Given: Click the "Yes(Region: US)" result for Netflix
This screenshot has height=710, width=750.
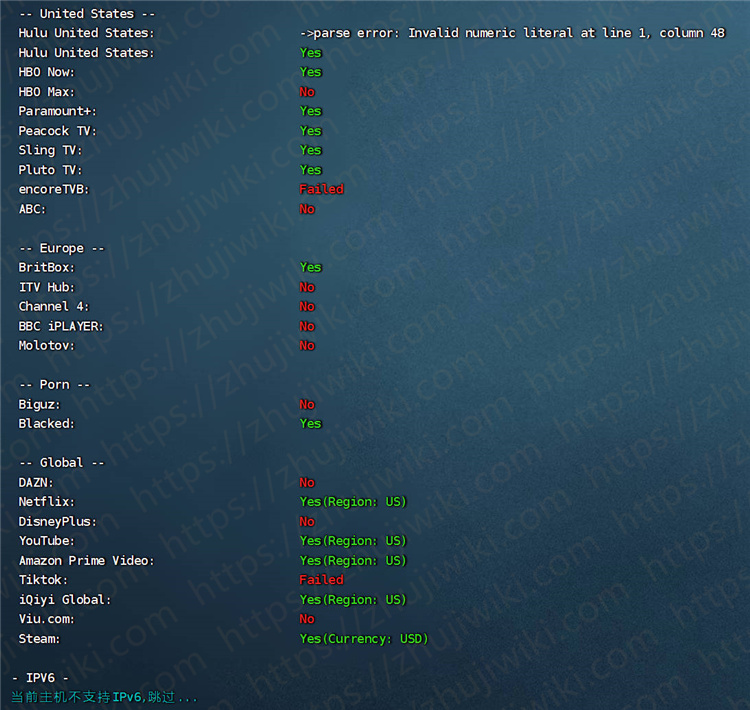Looking at the screenshot, I should (353, 502).
